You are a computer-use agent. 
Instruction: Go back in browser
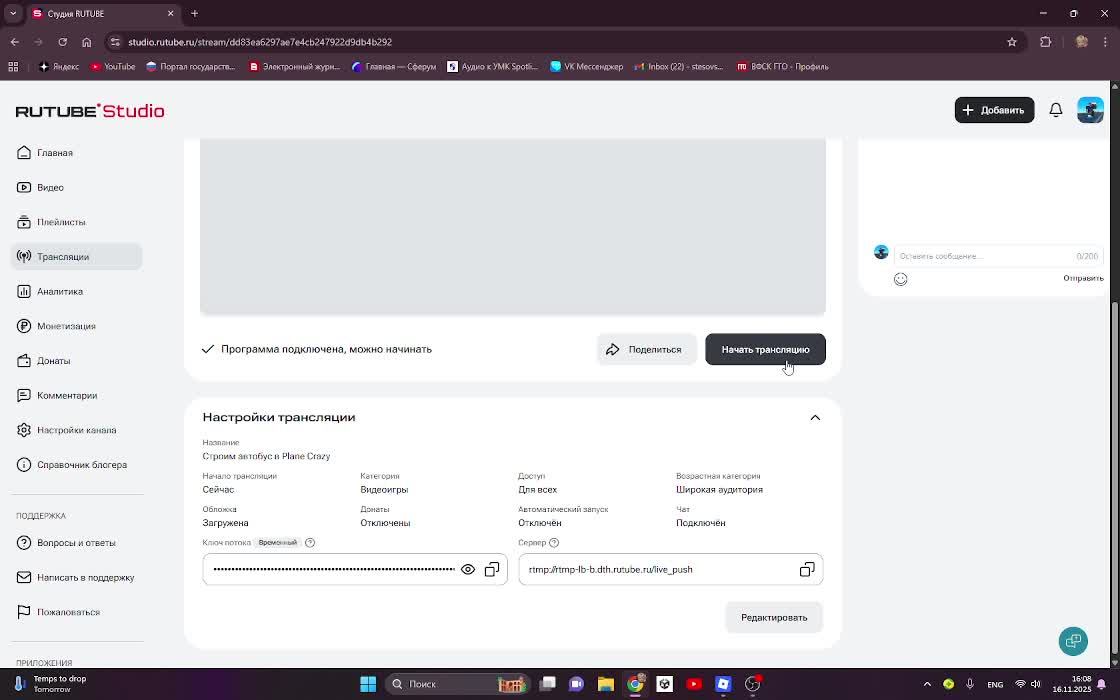pyautogui.click(x=14, y=42)
